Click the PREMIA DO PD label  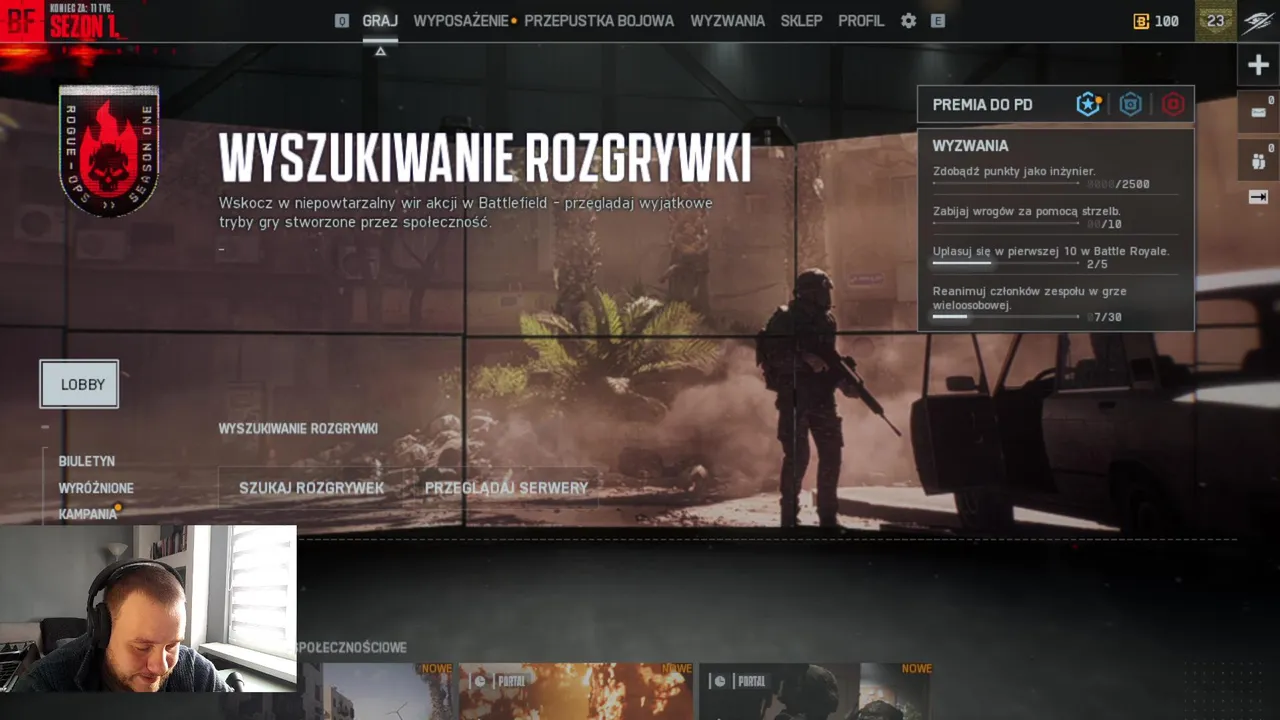point(982,105)
